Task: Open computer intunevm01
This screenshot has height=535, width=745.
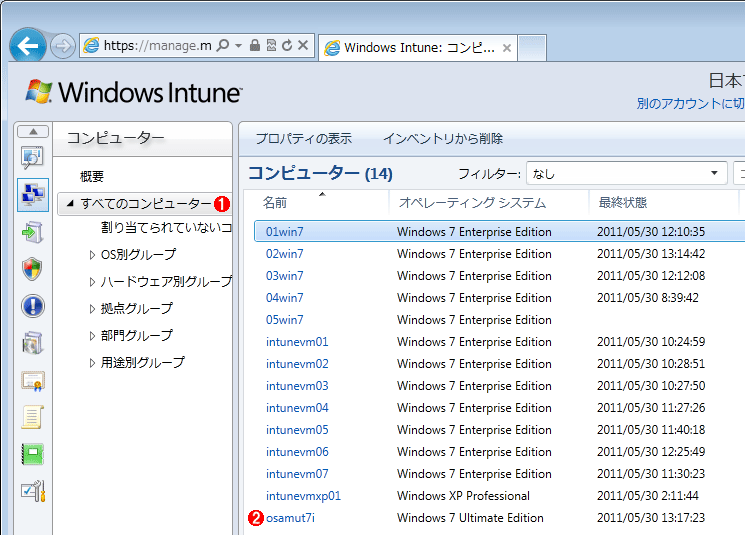Action: click(x=297, y=342)
